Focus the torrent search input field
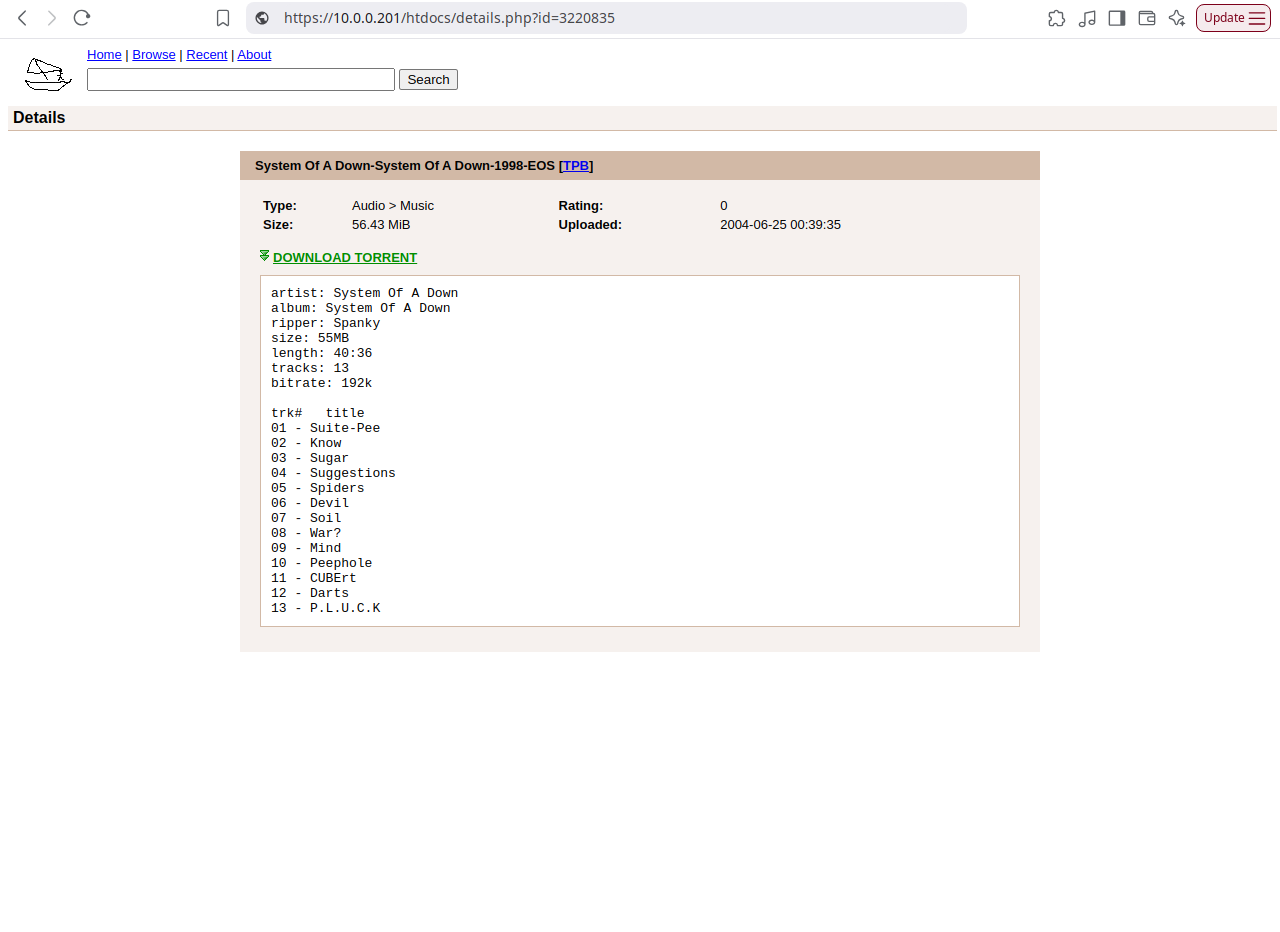 (241, 79)
